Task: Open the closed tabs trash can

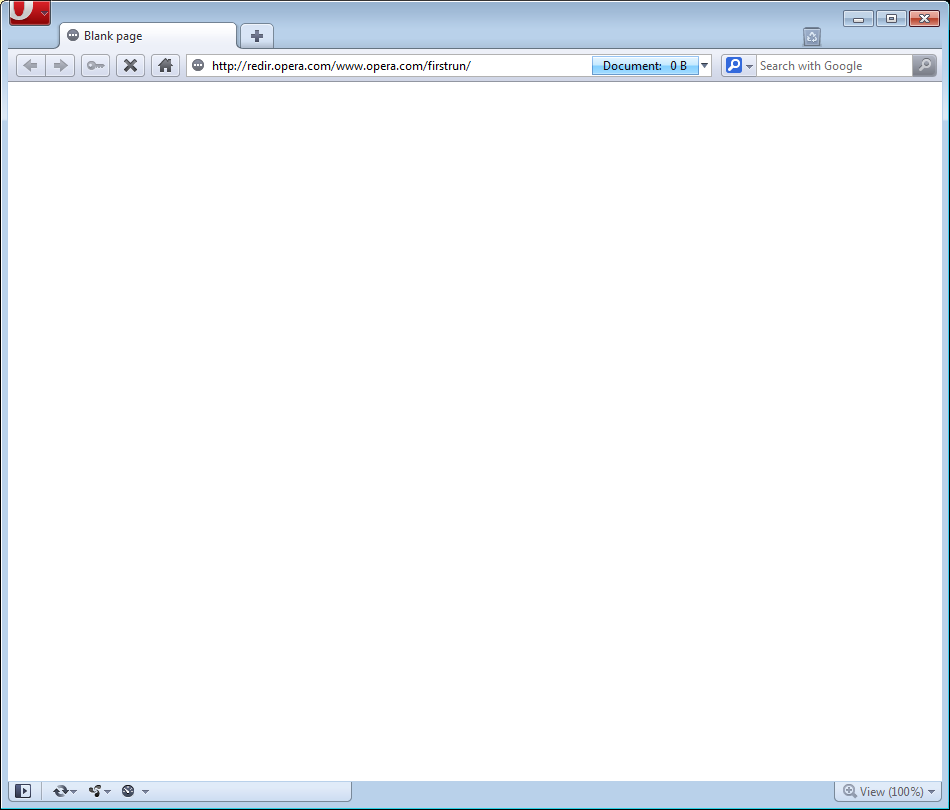Action: [x=812, y=37]
